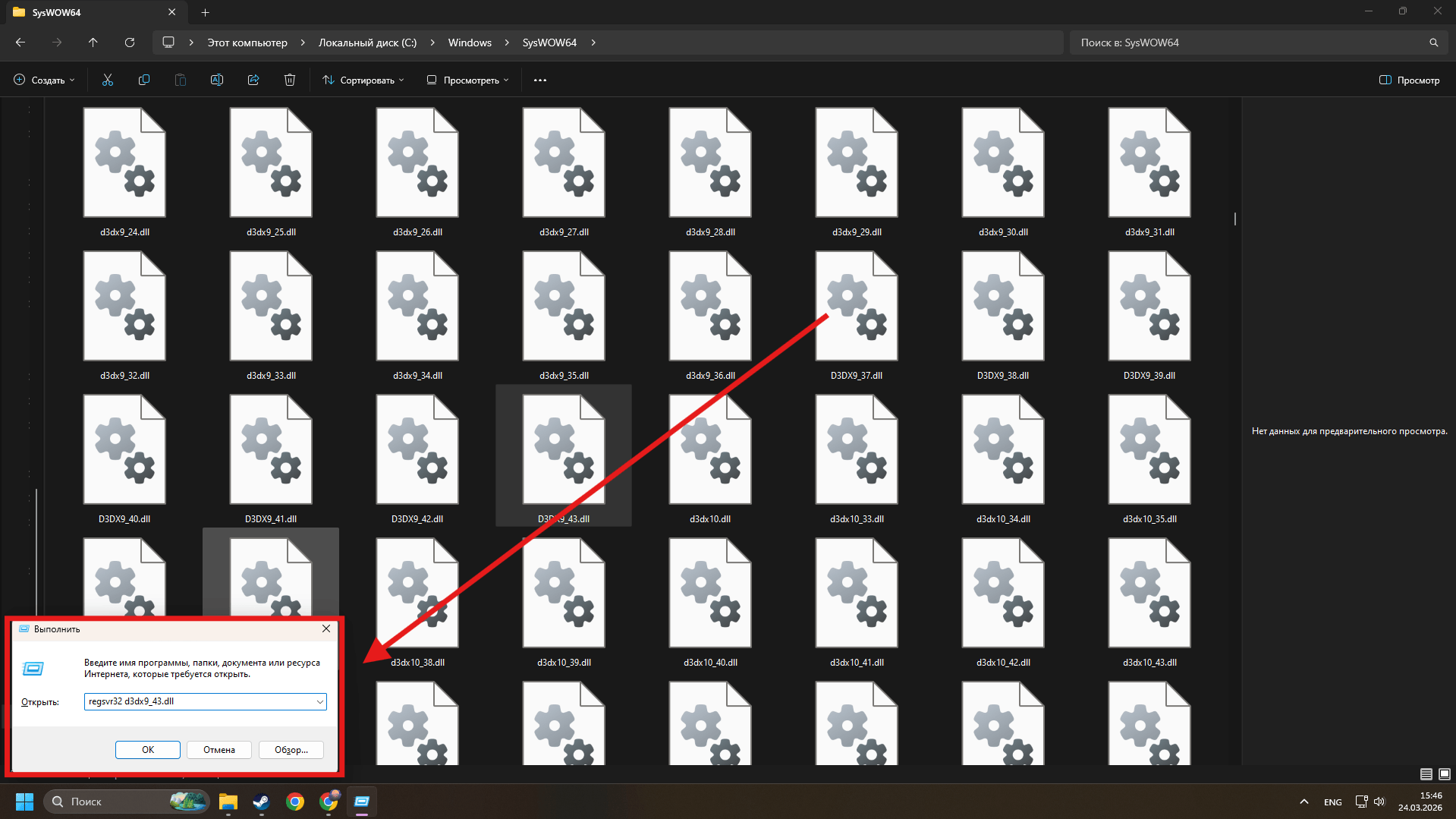Expand the Открыть combo box history arrow
The image size is (1456, 819).
point(319,702)
